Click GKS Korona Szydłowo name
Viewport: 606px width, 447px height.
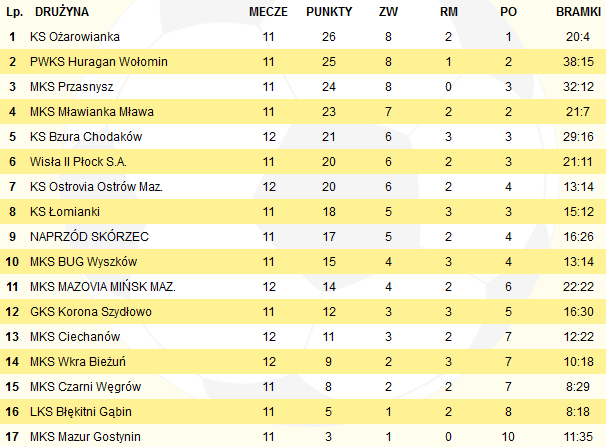[x=91, y=312]
